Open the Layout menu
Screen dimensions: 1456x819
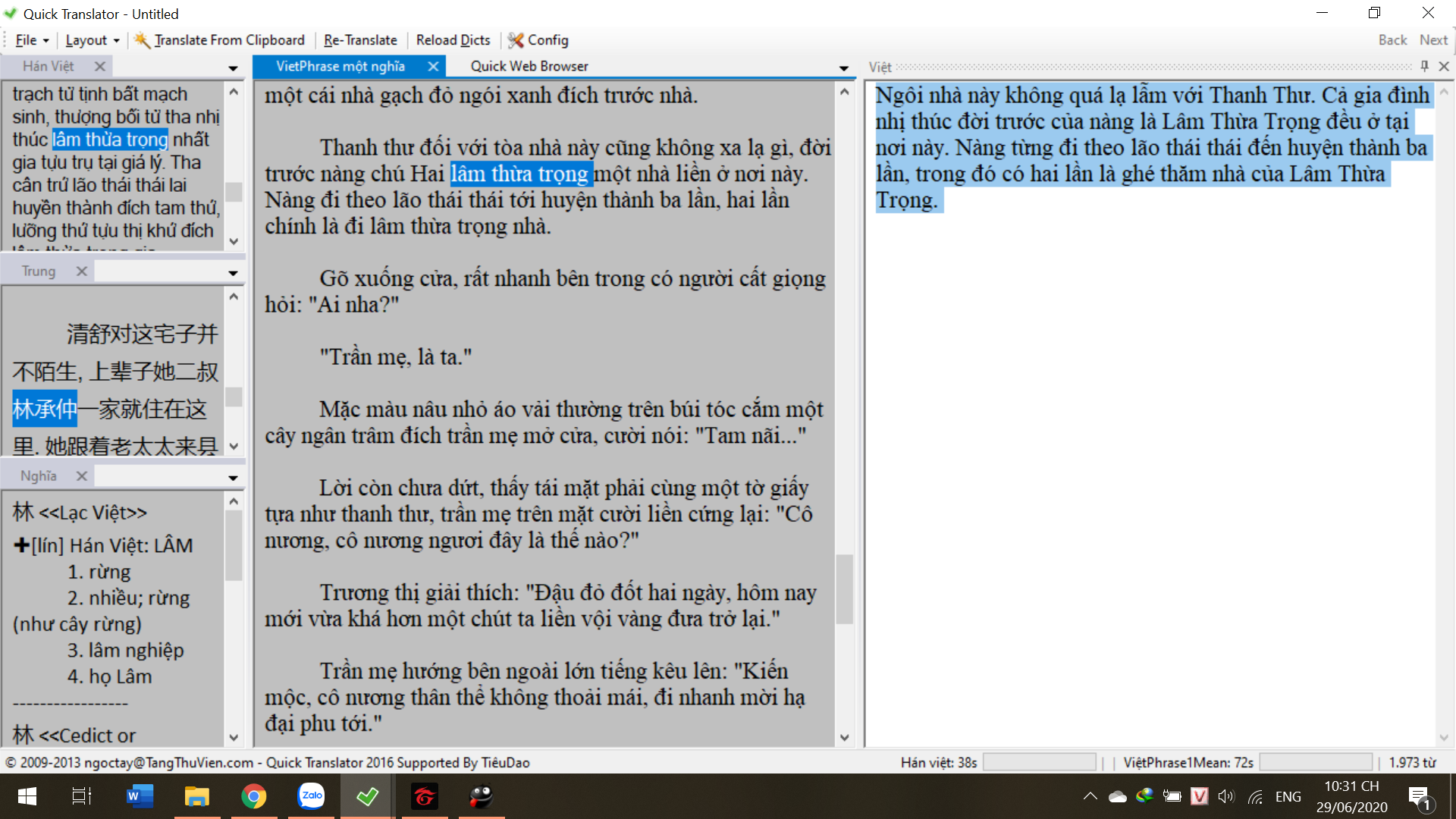[93, 40]
